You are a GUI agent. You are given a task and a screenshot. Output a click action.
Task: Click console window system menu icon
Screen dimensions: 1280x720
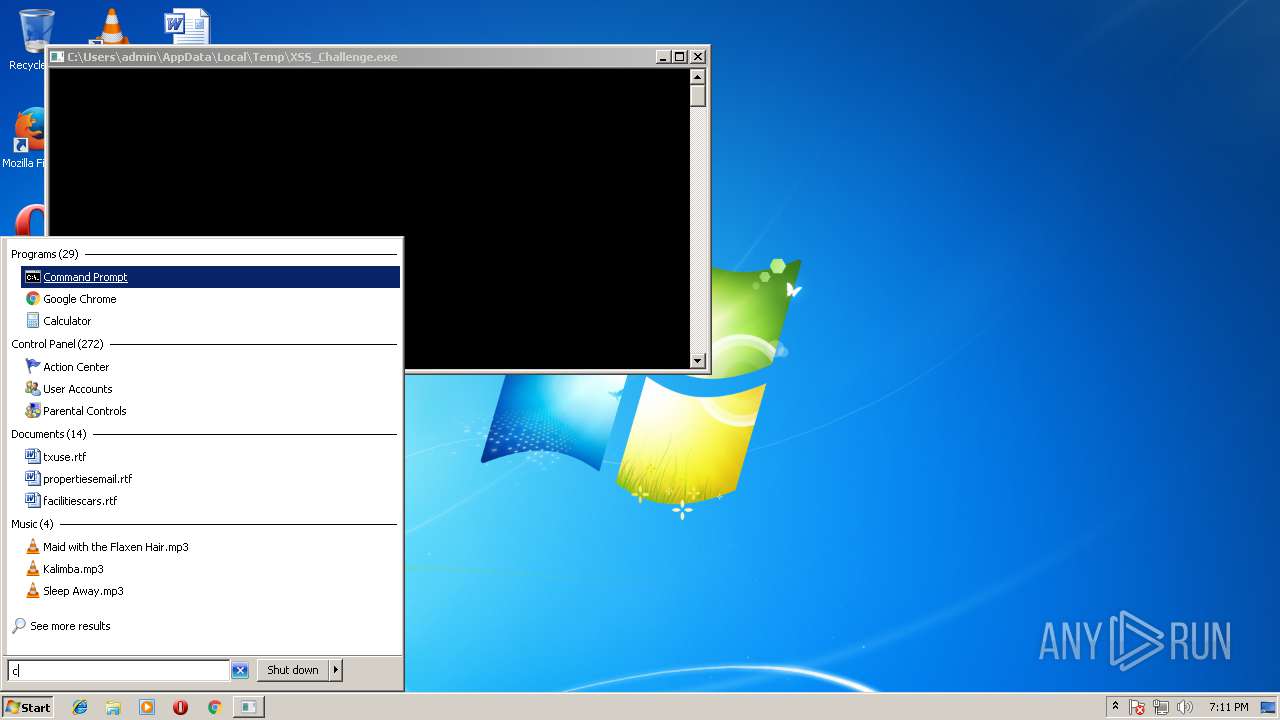pos(57,57)
